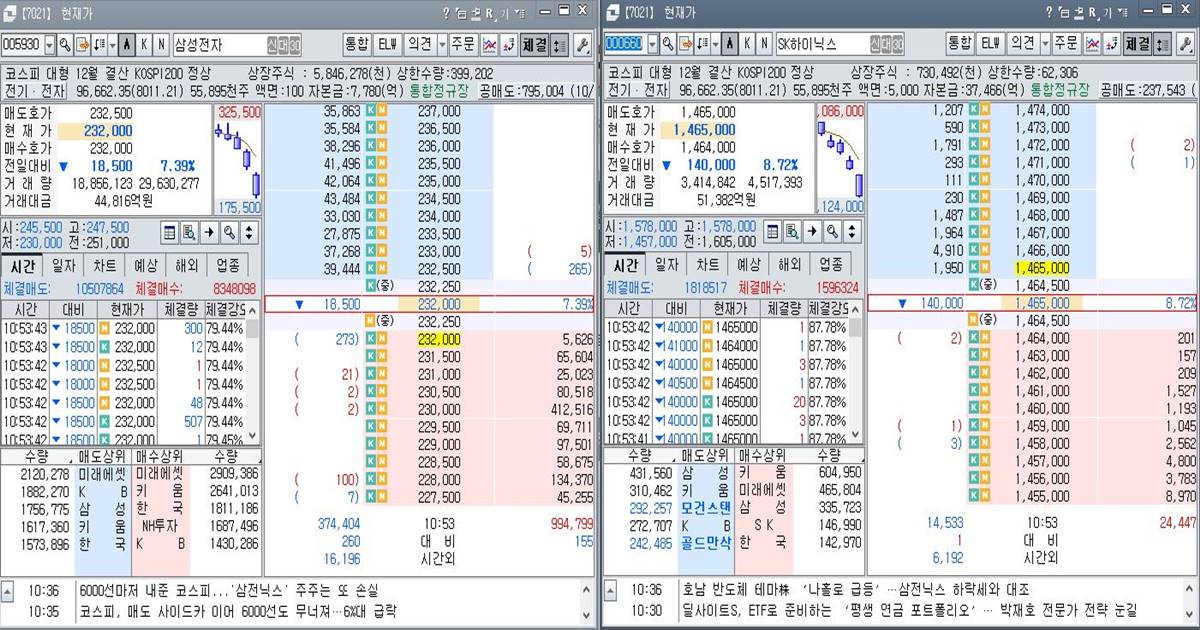1200x630 pixels.
Task: Switch to 일자 tab in SK Hynix window
Action: coord(668,265)
